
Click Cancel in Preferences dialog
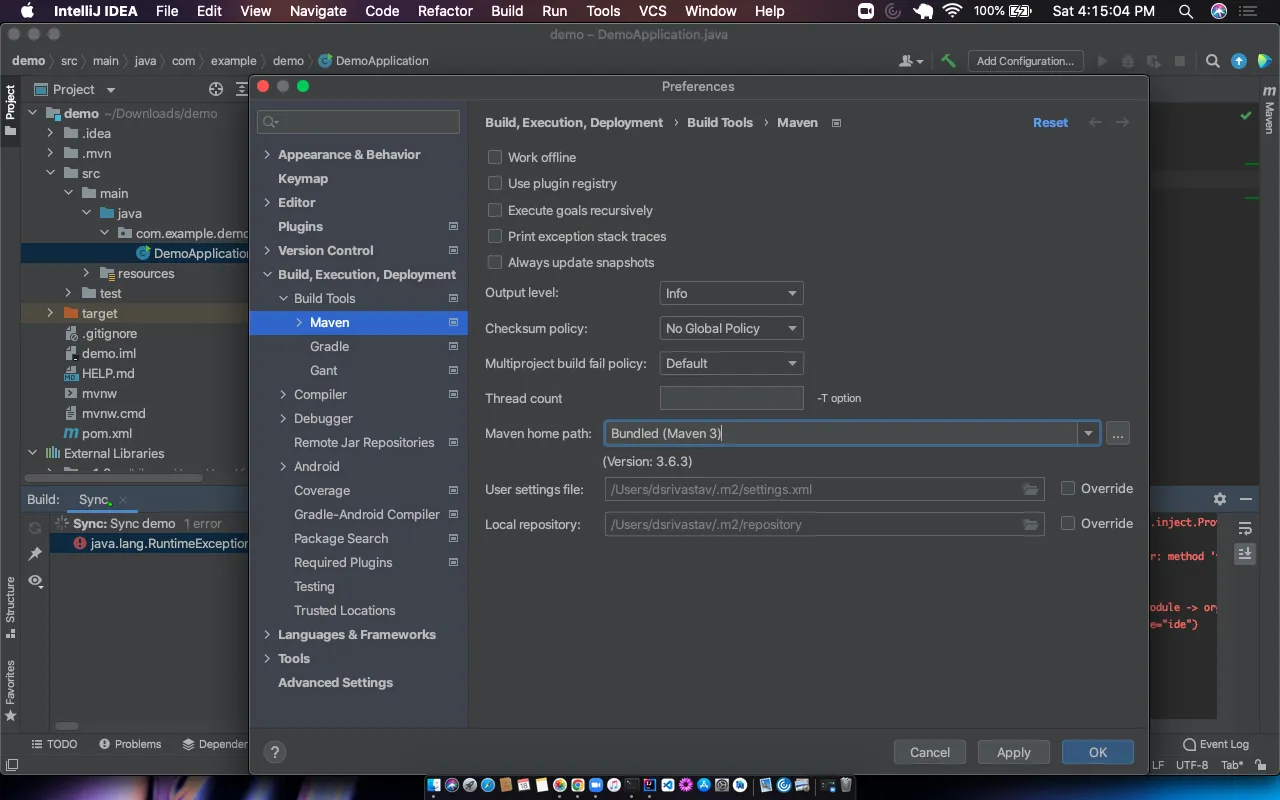coord(930,752)
